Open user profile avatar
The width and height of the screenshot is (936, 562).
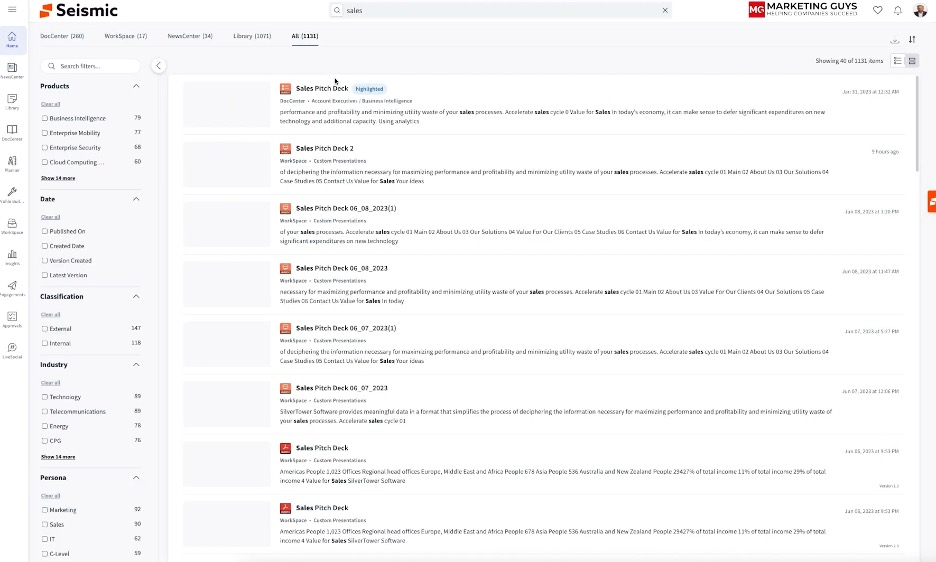pos(920,10)
